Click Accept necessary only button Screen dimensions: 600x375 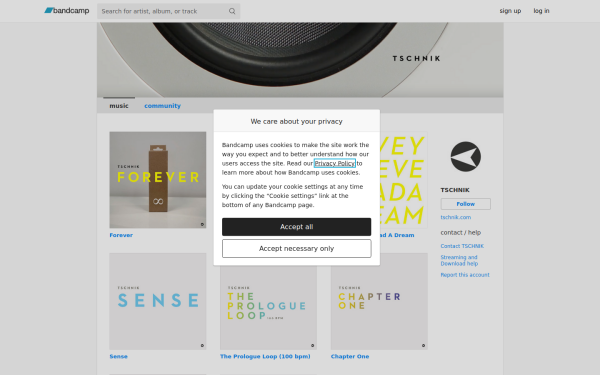tap(297, 249)
